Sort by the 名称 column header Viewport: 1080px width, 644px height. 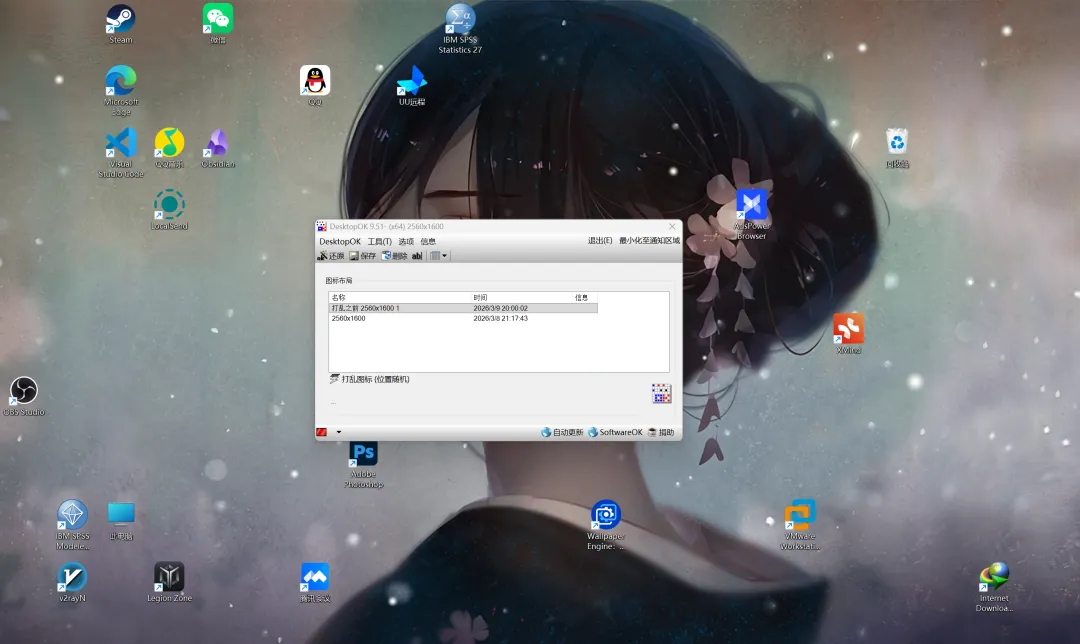pyautogui.click(x=399, y=298)
